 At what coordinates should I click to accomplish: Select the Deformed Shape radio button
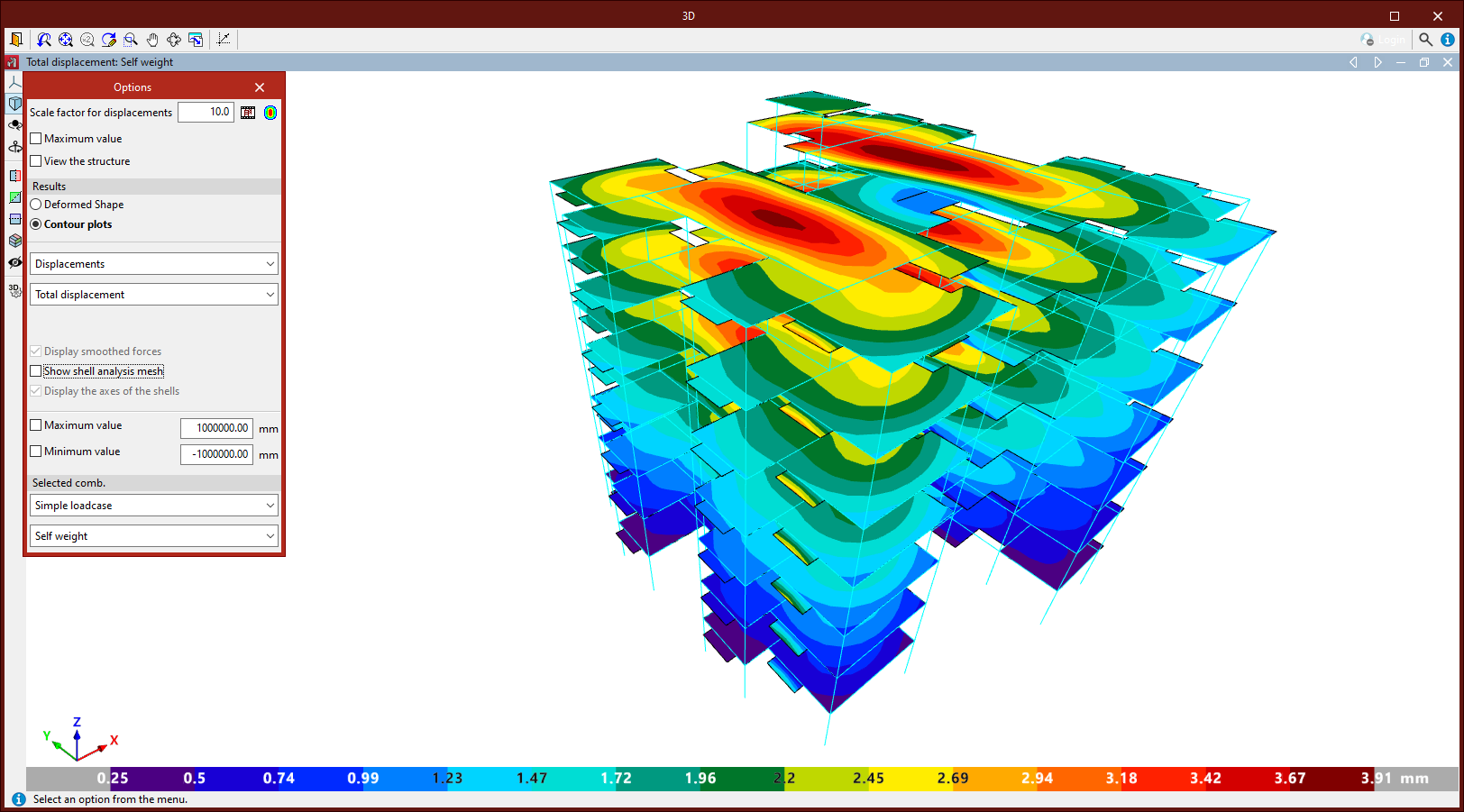point(36,205)
